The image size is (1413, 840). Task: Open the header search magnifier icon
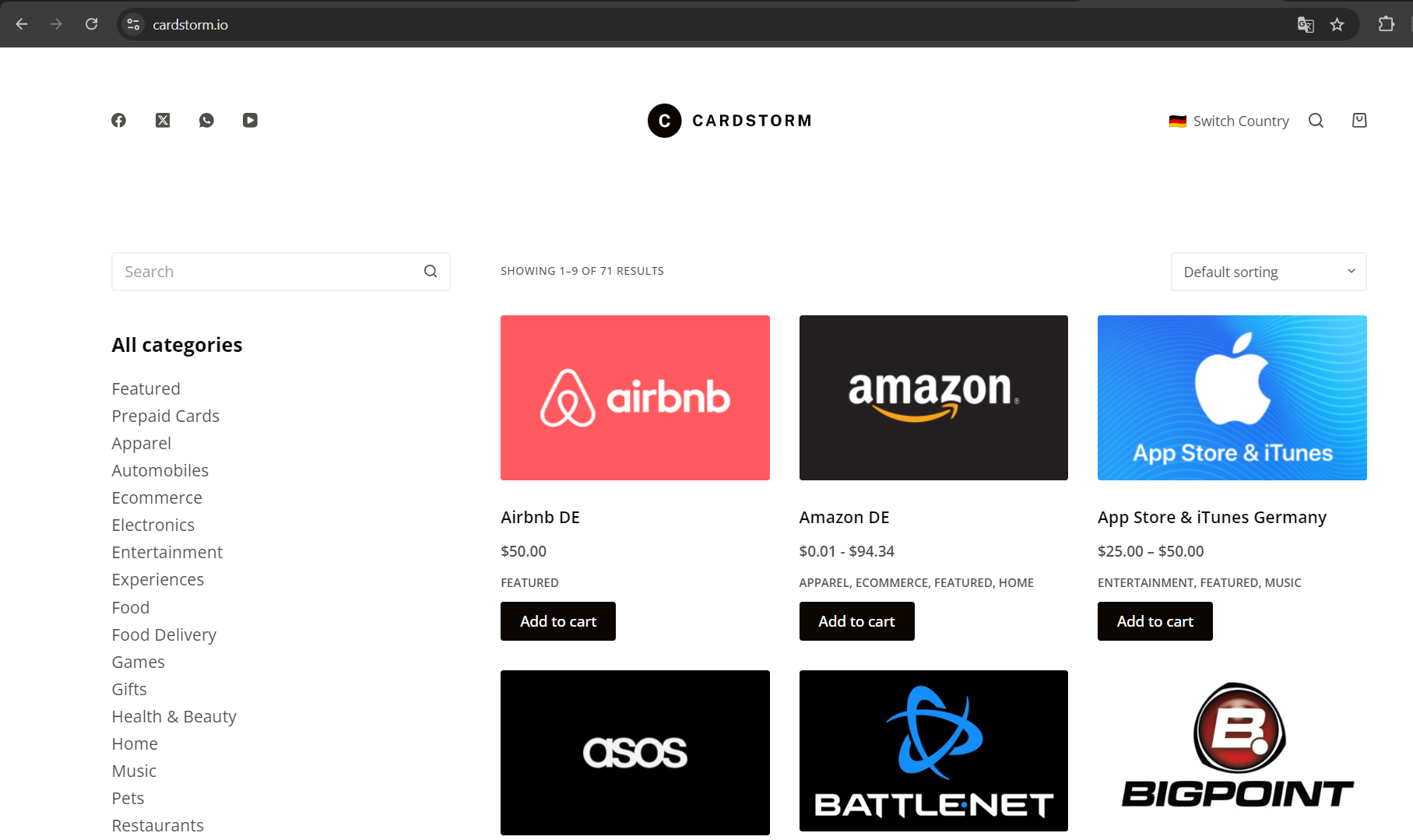click(x=1316, y=121)
